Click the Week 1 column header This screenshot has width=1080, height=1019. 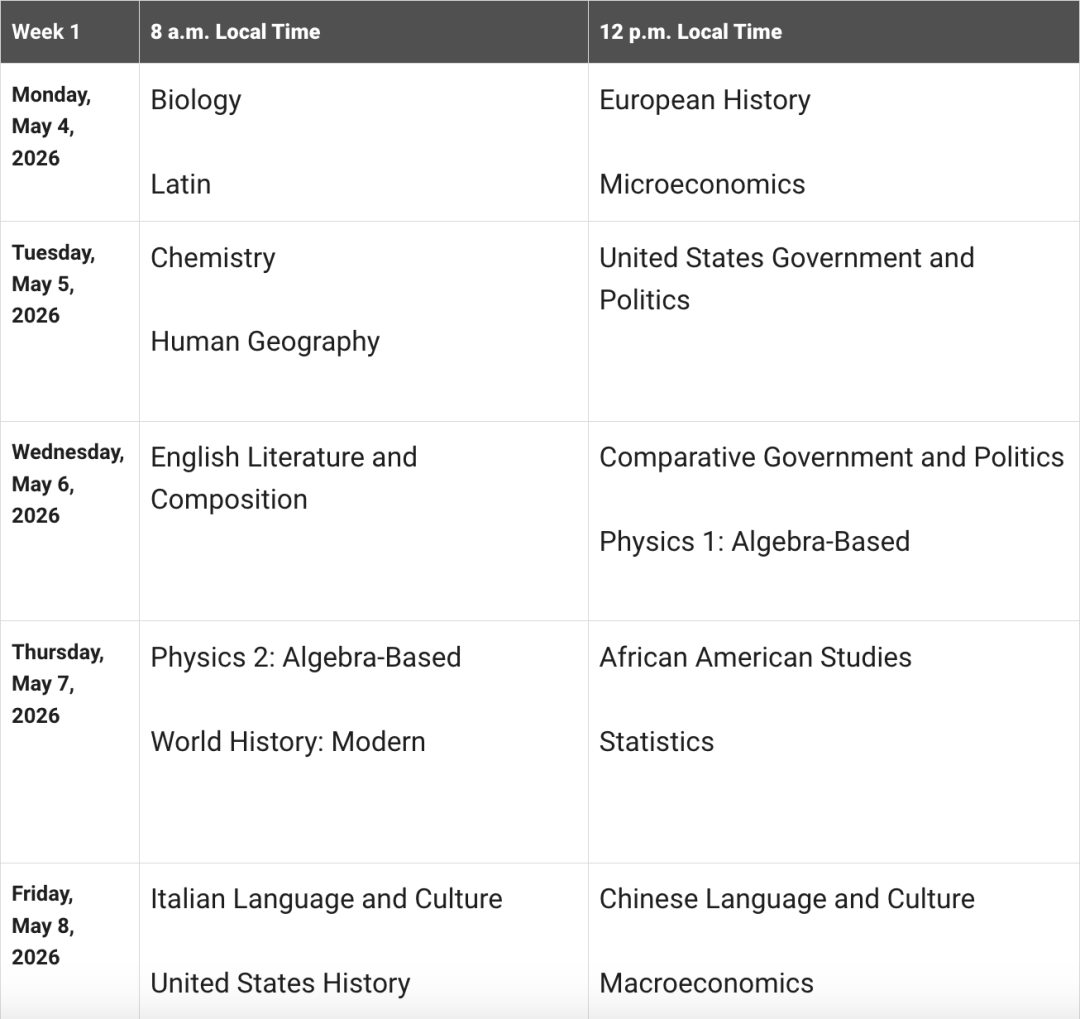pyautogui.click(x=45, y=32)
